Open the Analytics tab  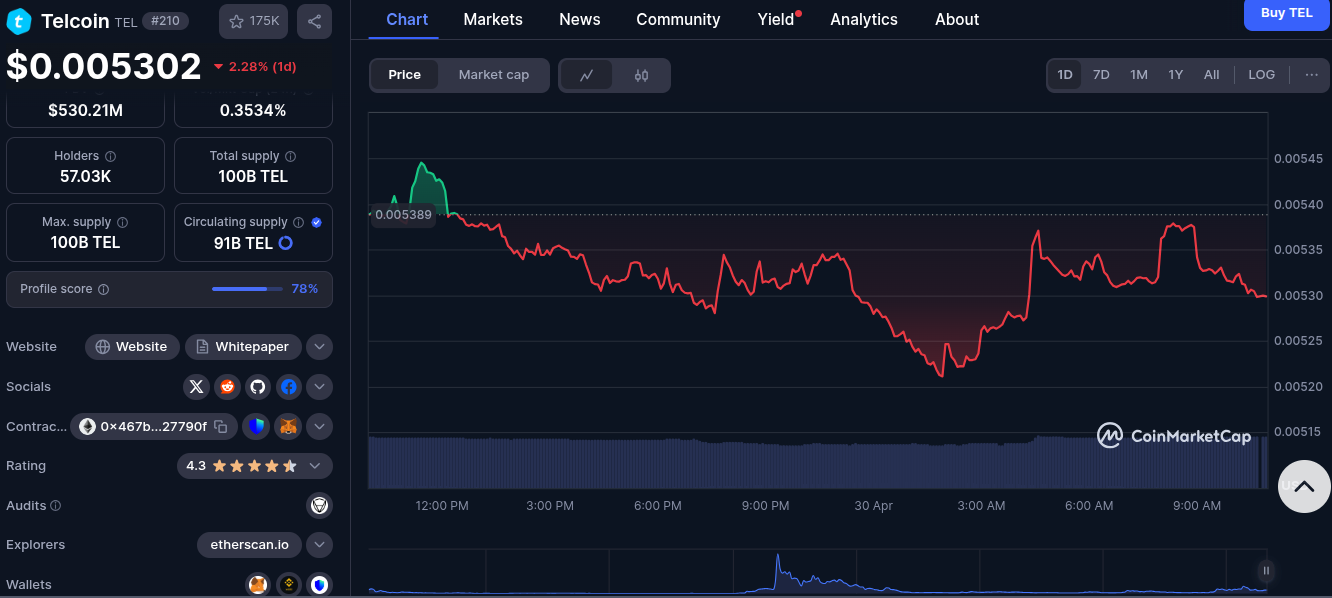(x=863, y=20)
